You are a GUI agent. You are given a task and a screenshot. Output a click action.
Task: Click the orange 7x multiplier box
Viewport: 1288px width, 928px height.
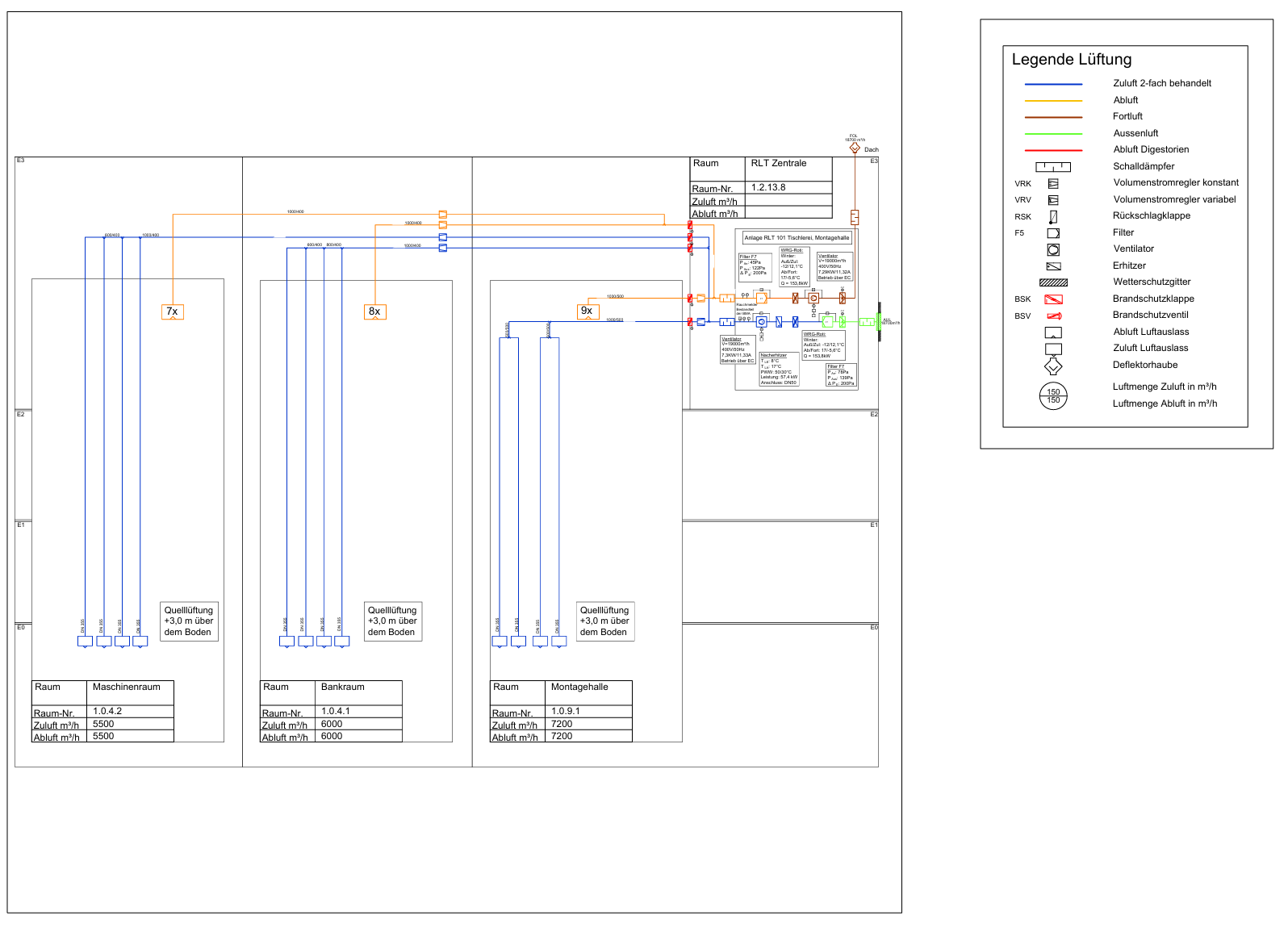pos(172,311)
